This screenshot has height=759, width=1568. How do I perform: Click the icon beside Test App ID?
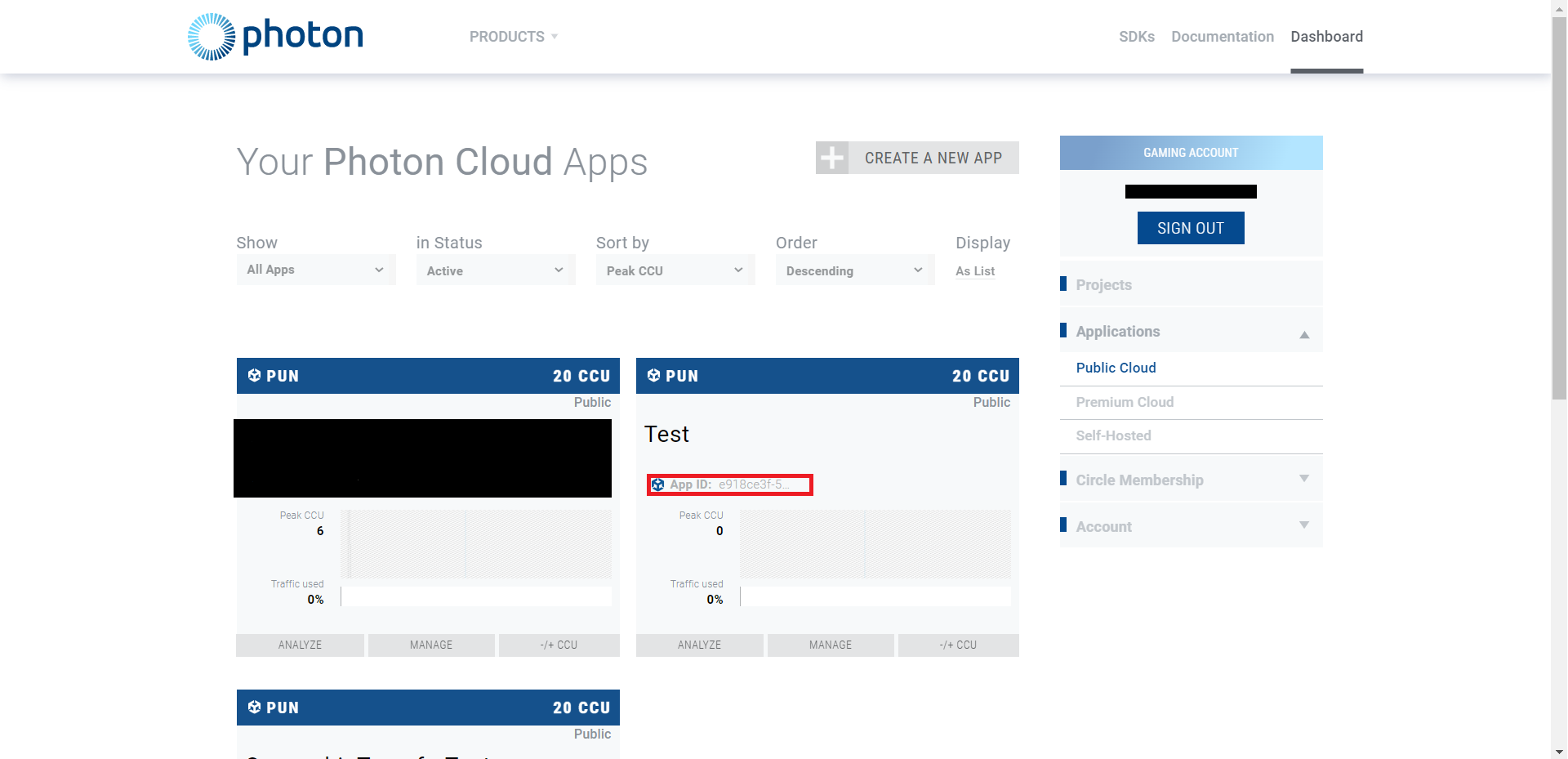pyautogui.click(x=658, y=484)
